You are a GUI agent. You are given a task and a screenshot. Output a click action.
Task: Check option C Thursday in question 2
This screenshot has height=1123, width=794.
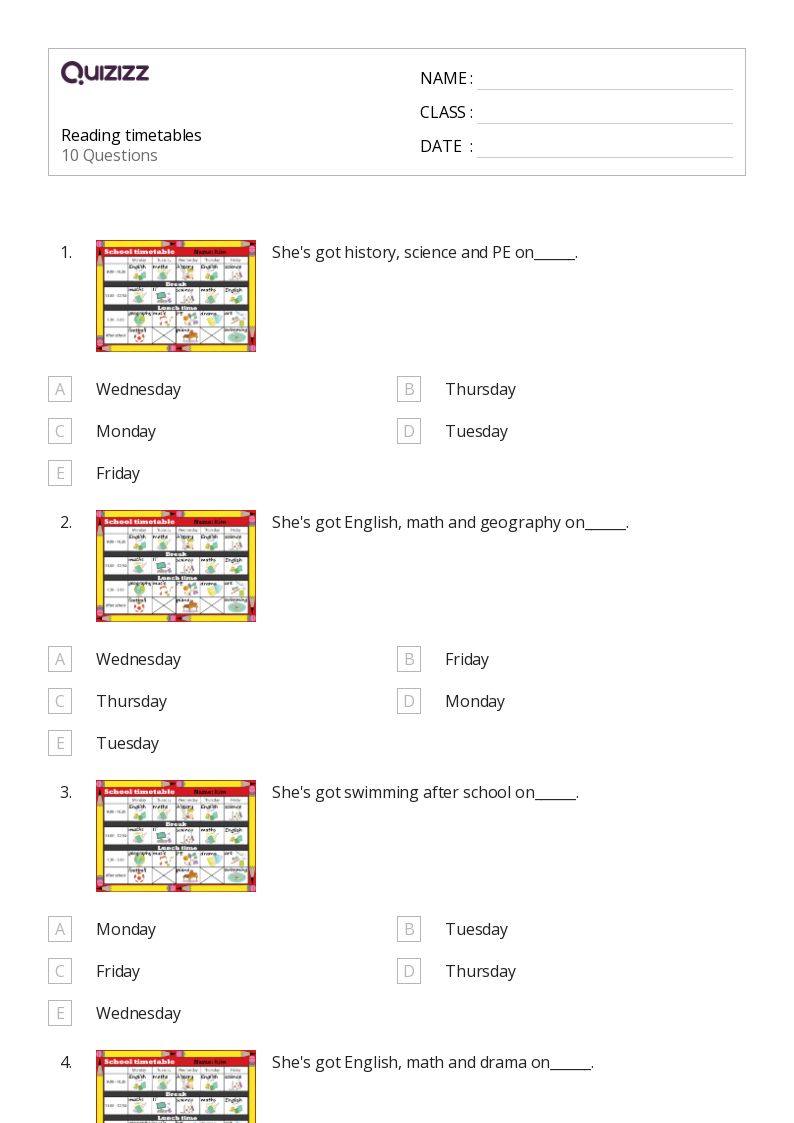point(60,701)
